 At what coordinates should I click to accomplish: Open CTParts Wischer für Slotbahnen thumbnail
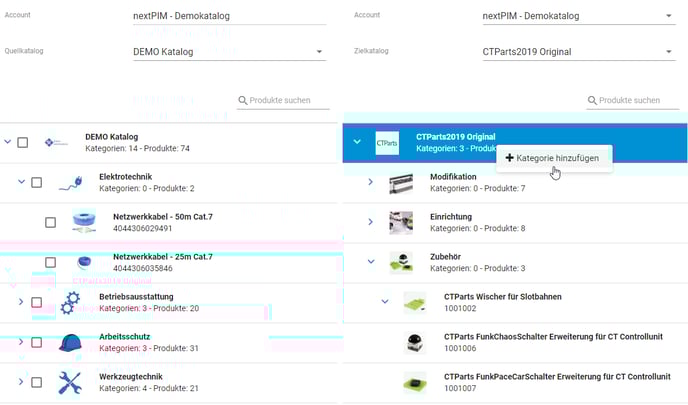(x=415, y=303)
